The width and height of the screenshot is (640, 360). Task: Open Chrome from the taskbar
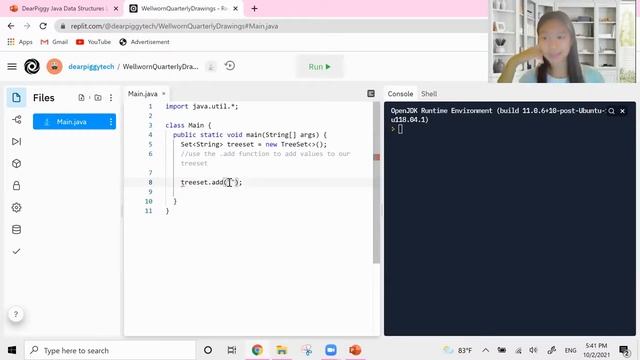click(x=257, y=350)
